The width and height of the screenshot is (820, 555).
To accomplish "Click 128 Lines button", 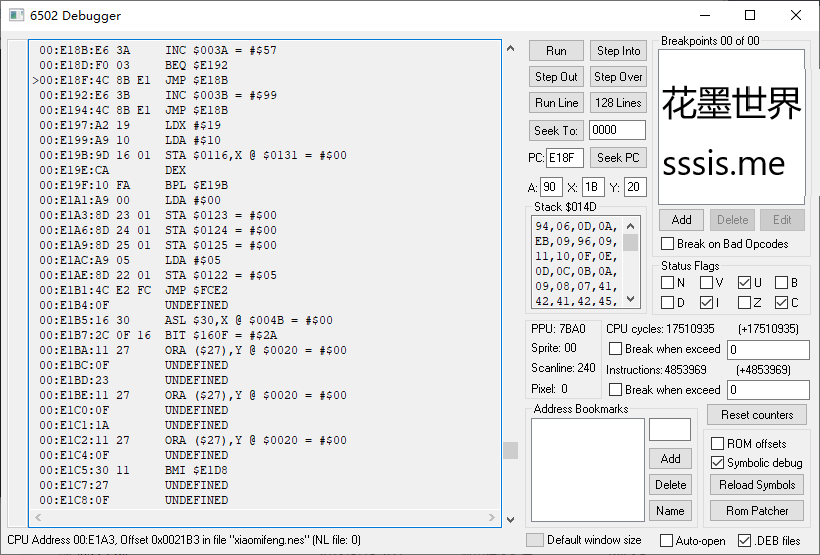I will pos(618,103).
